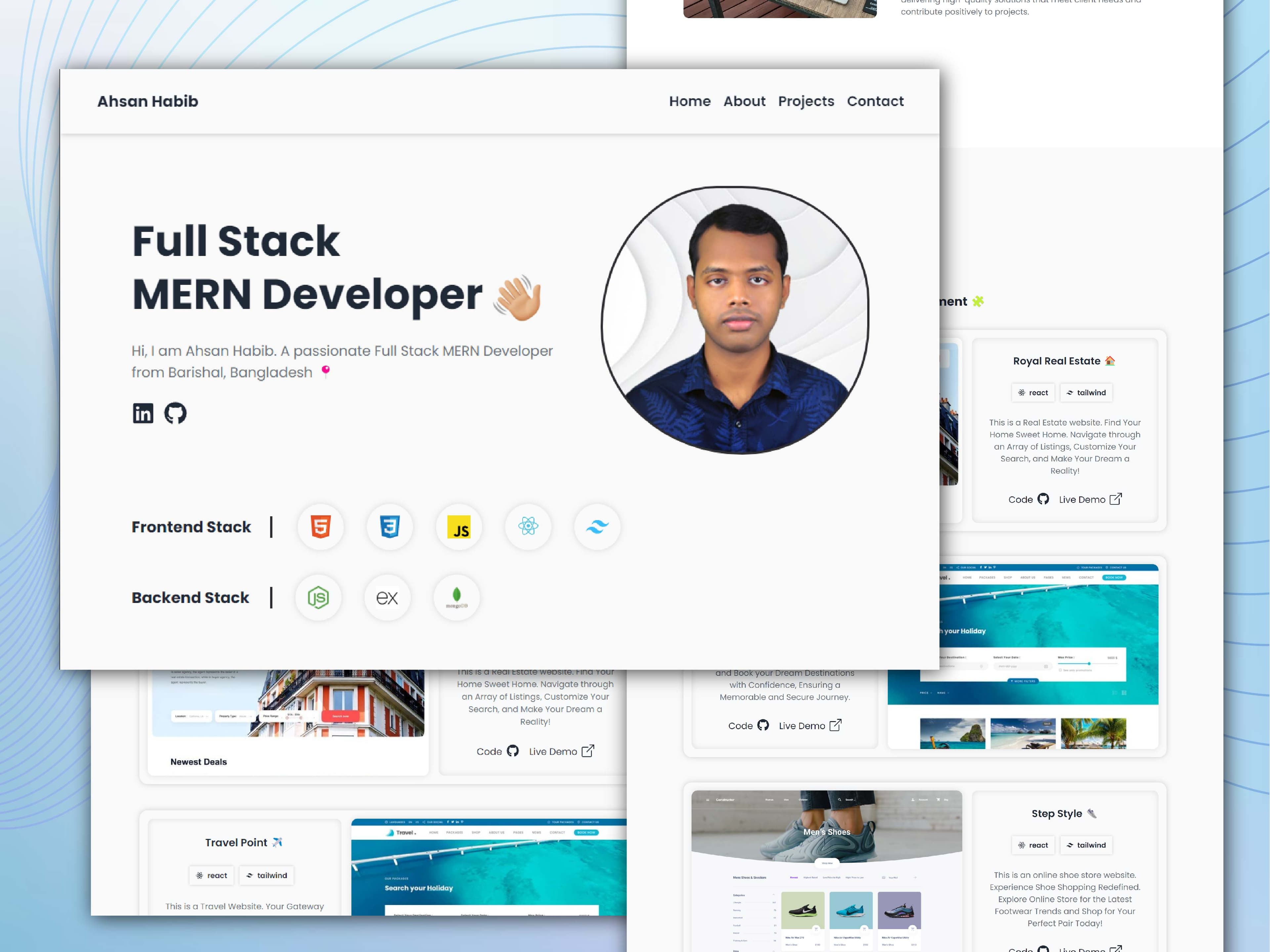Open the real estate building preview image
This screenshot has width=1270, height=952.
pyautogui.click(x=288, y=703)
